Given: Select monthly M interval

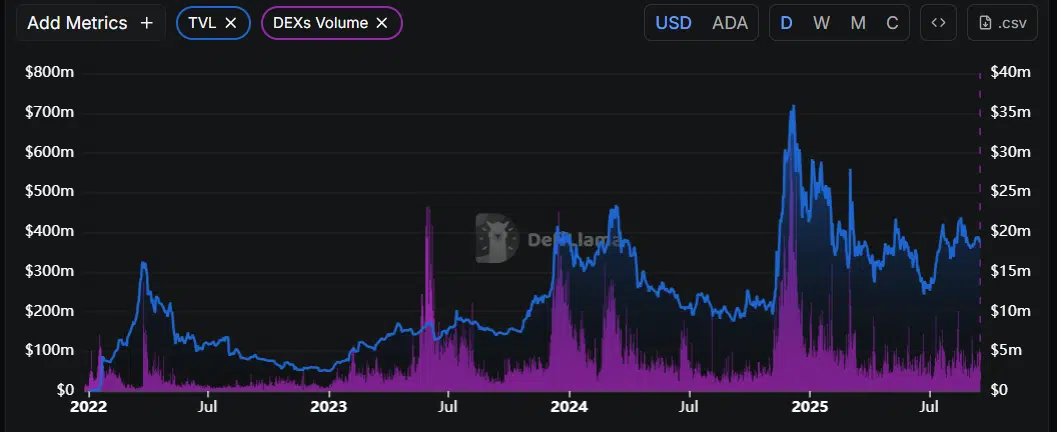Looking at the screenshot, I should tap(857, 23).
